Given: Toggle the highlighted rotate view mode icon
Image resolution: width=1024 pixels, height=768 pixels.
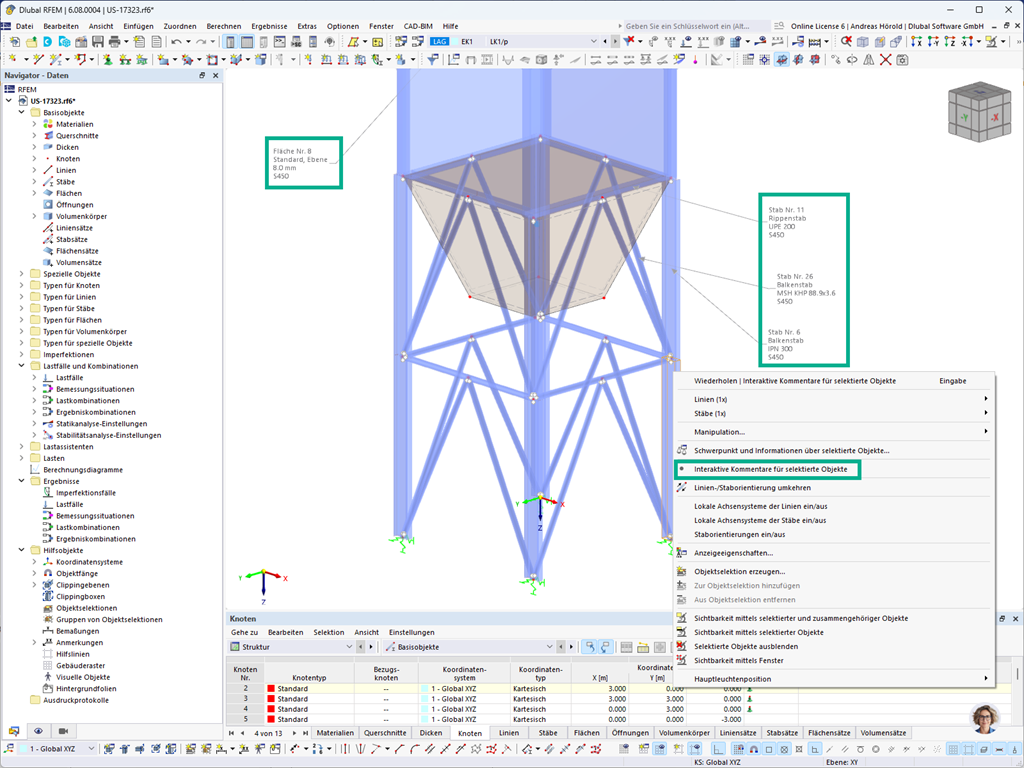Looking at the screenshot, I should [782, 59].
